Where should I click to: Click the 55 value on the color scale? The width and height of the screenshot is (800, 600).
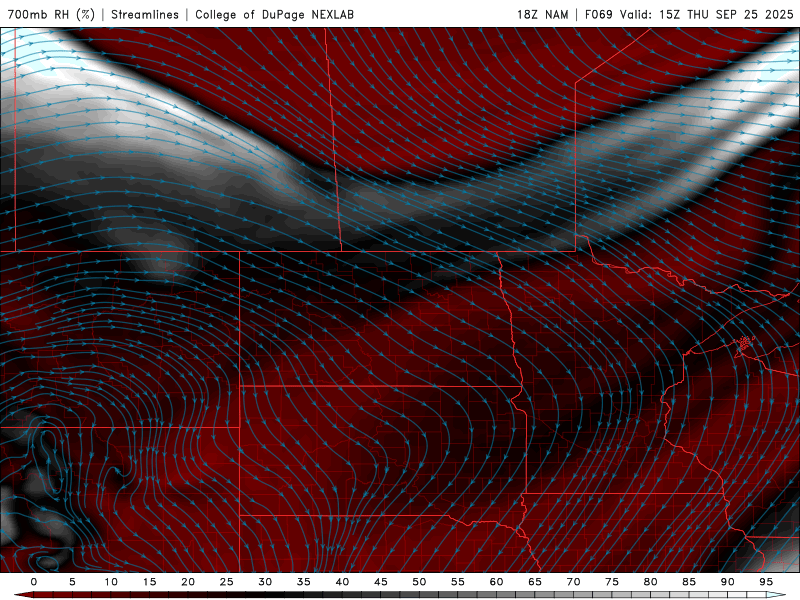point(458,582)
